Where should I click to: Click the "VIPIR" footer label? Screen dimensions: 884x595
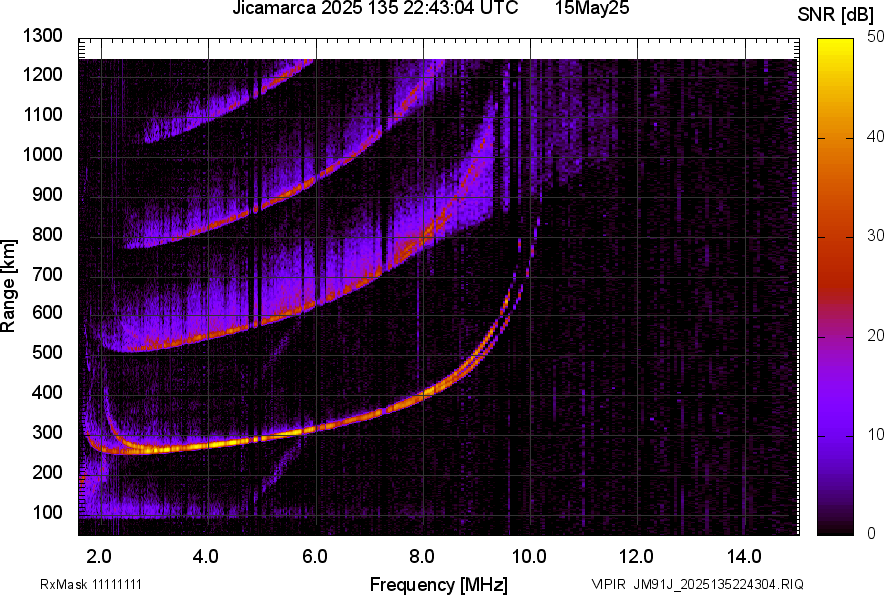click(x=609, y=584)
